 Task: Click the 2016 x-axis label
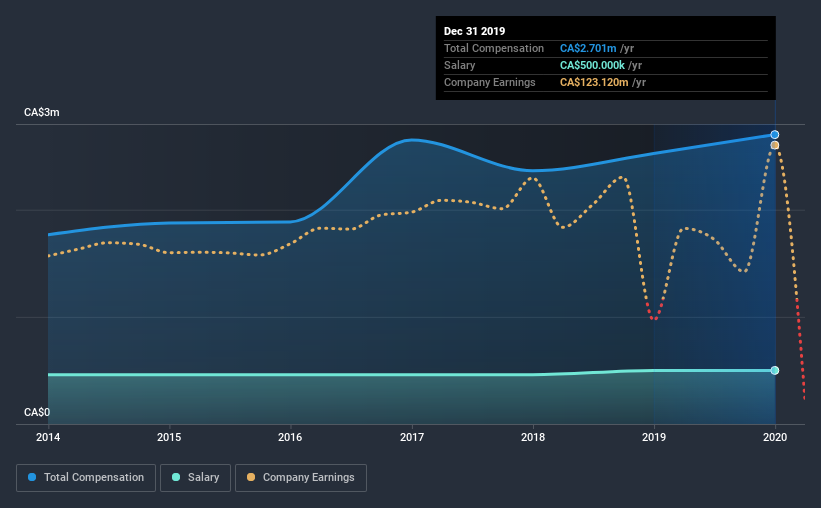pos(290,437)
